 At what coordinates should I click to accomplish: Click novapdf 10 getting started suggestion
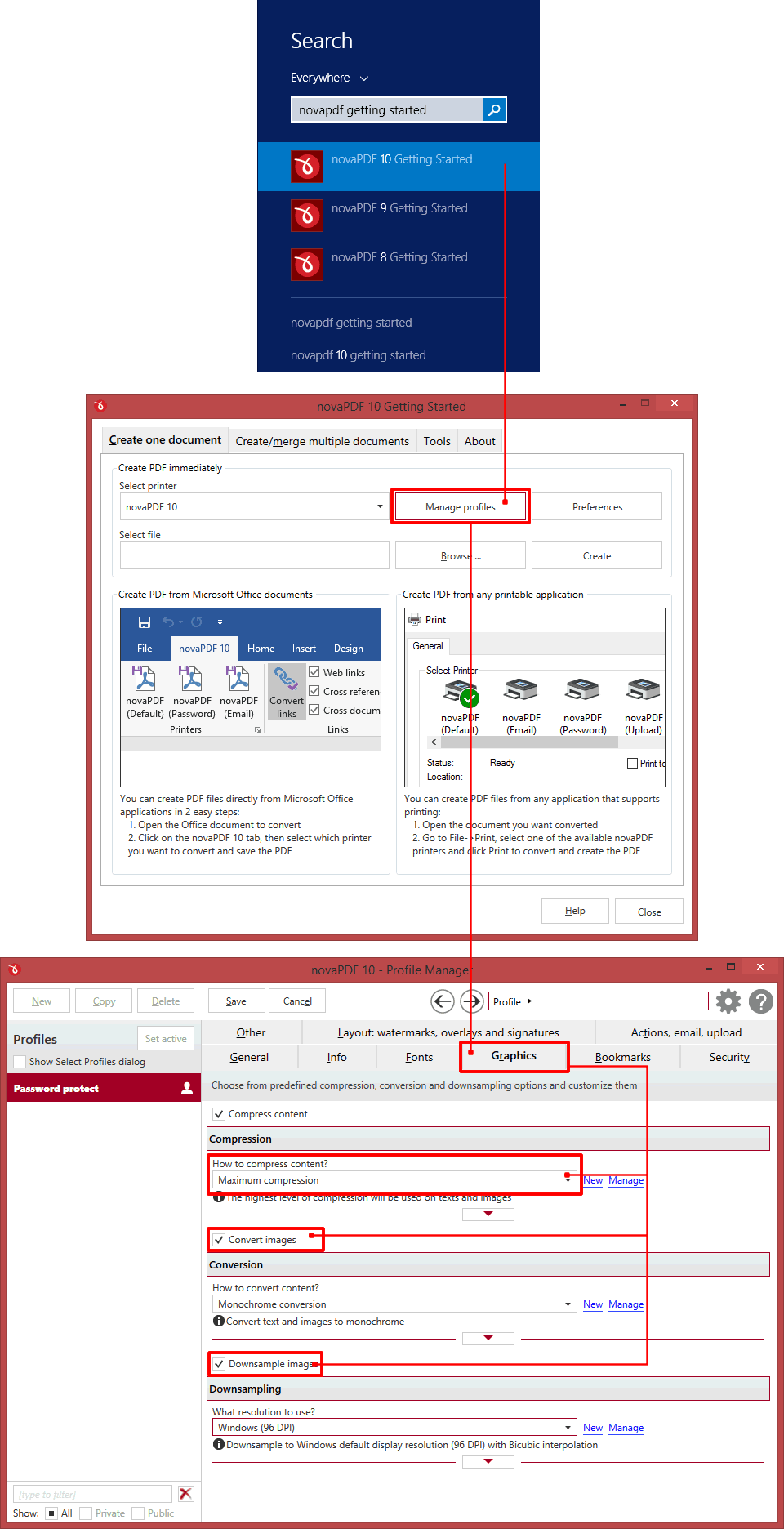tap(359, 355)
